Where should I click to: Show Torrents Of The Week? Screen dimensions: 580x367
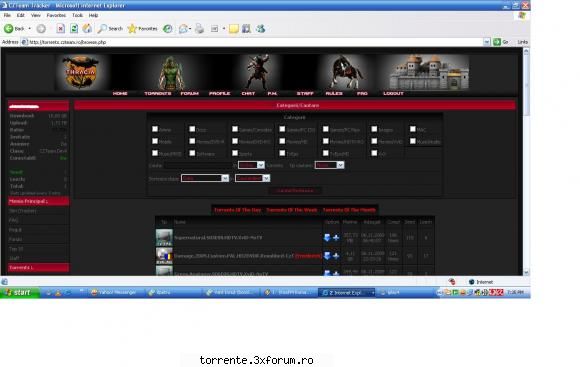[x=292, y=210]
